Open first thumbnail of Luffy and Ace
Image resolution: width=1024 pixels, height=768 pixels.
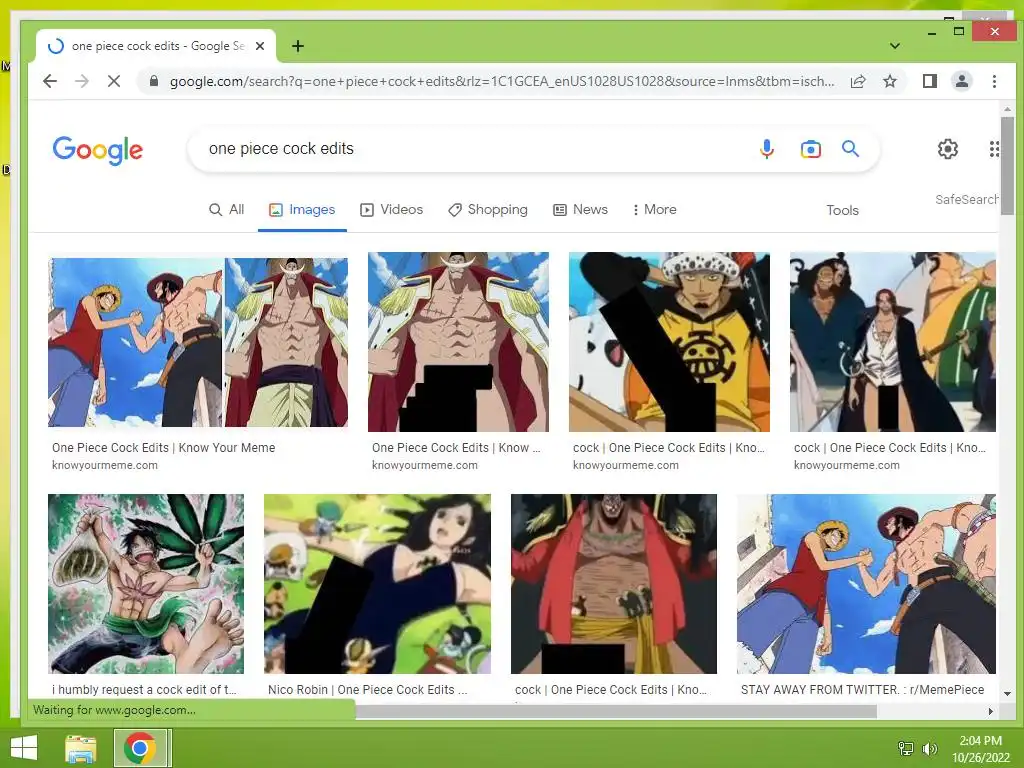click(x=198, y=342)
